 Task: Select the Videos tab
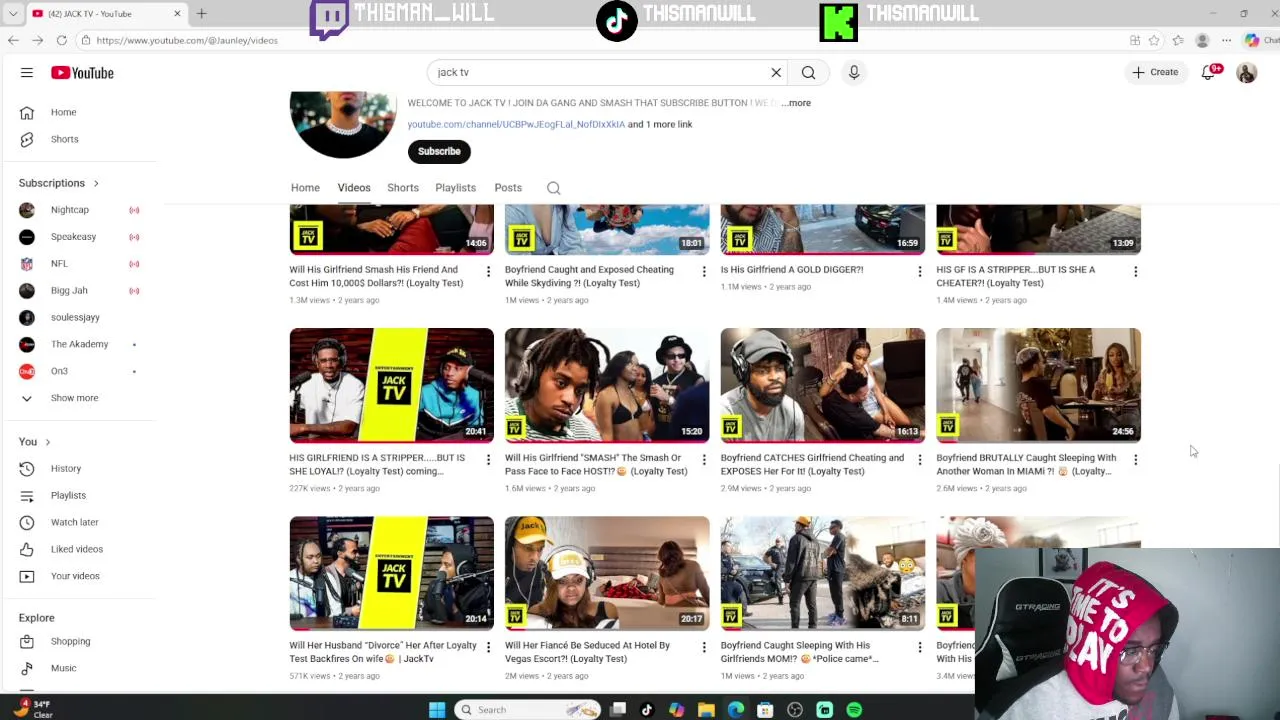point(354,188)
